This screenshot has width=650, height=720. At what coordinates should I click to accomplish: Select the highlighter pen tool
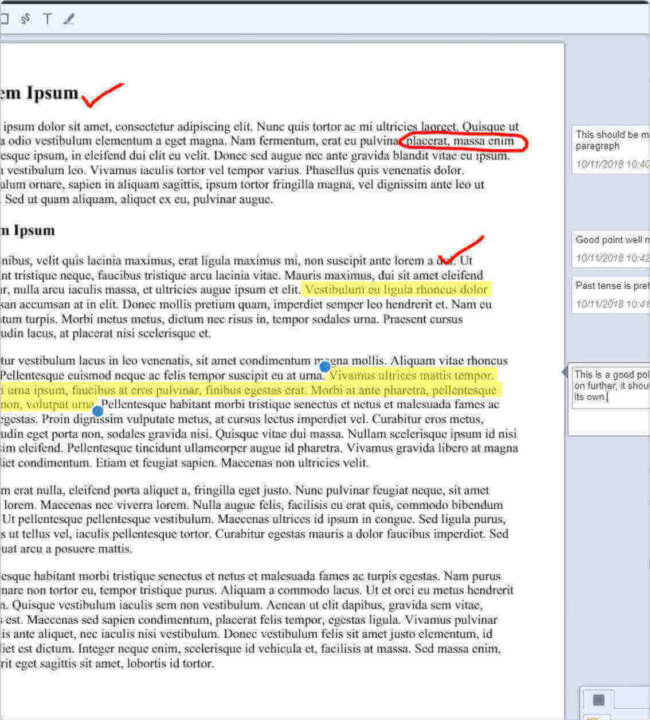click(x=69, y=19)
